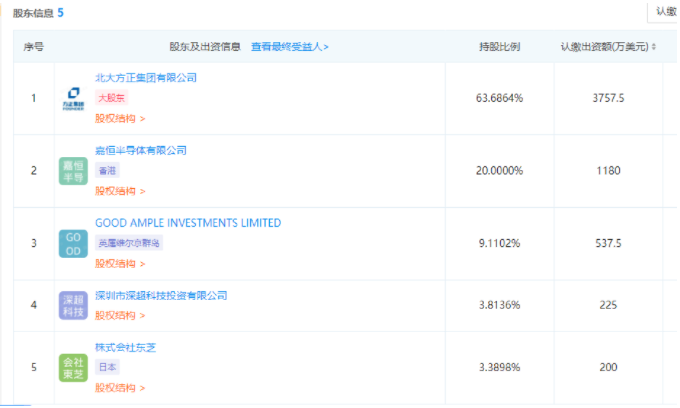Open 查看最终受益人 link in the header
Screen dimensions: 680x408
[289, 47]
